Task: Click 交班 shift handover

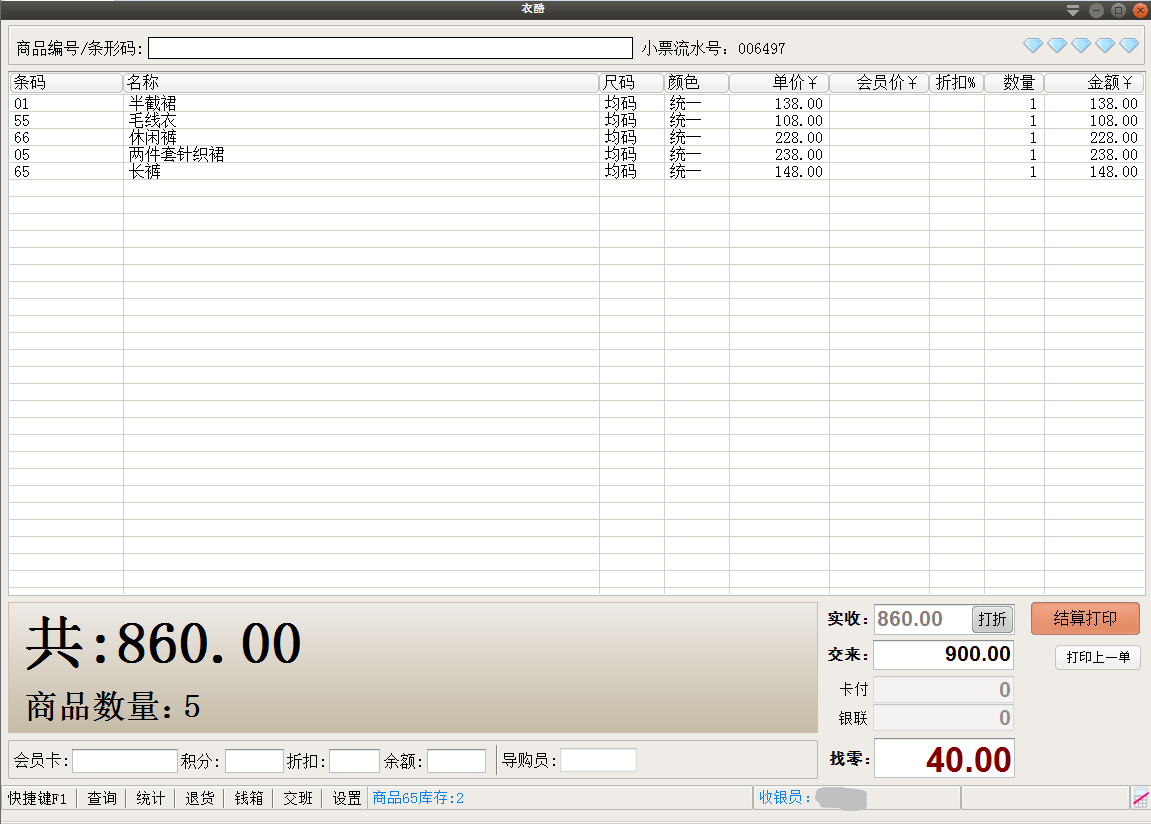Action: (x=298, y=798)
